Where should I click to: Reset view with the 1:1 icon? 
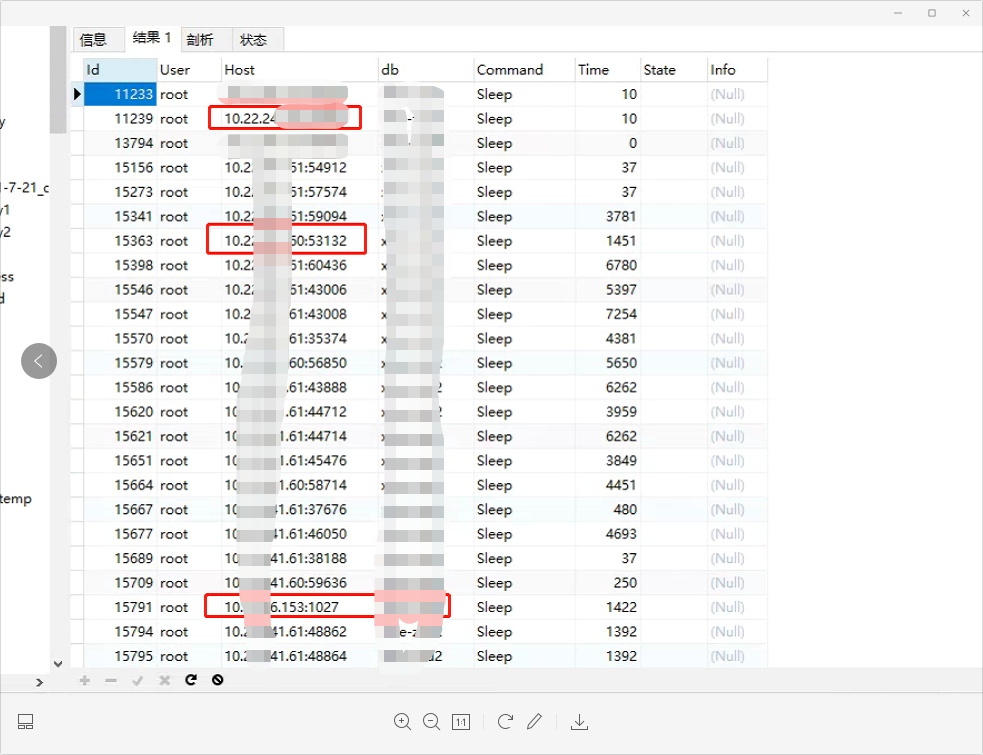461,721
